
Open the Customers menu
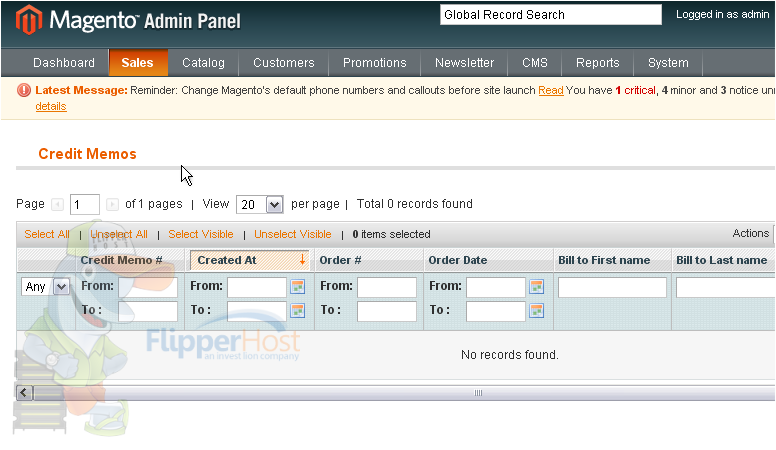click(x=284, y=63)
